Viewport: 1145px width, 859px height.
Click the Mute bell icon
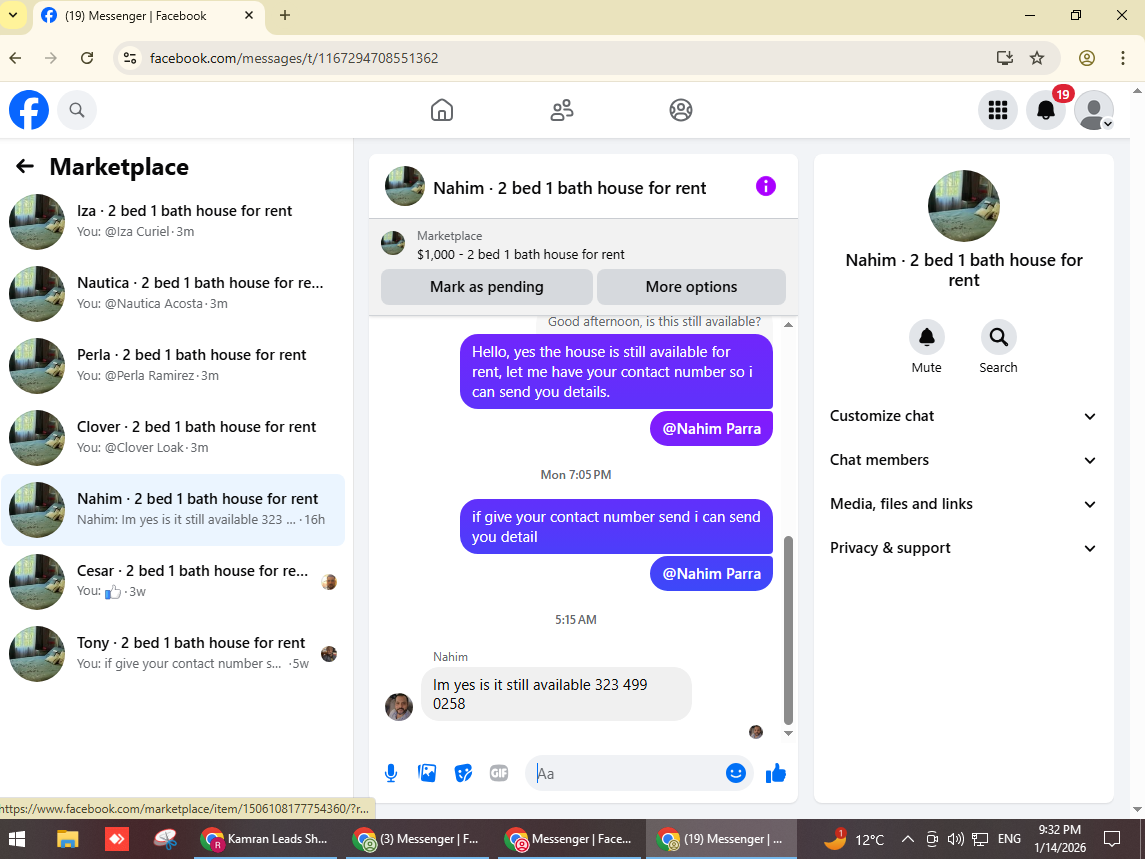[x=927, y=337]
